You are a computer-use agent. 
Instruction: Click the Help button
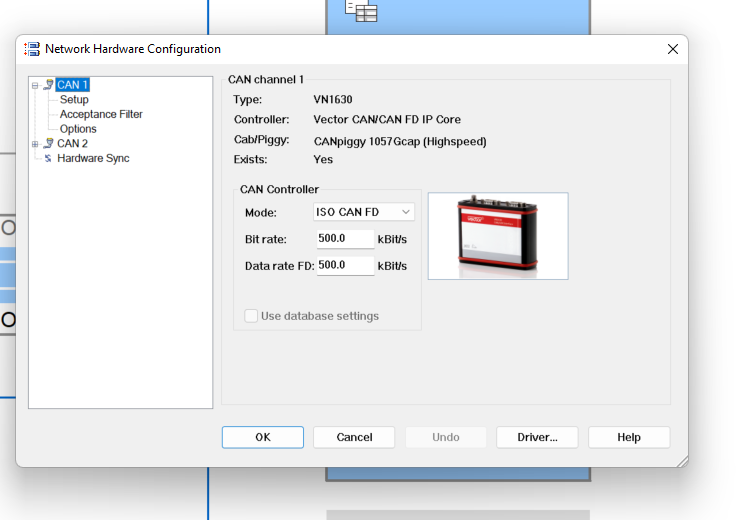tap(629, 437)
